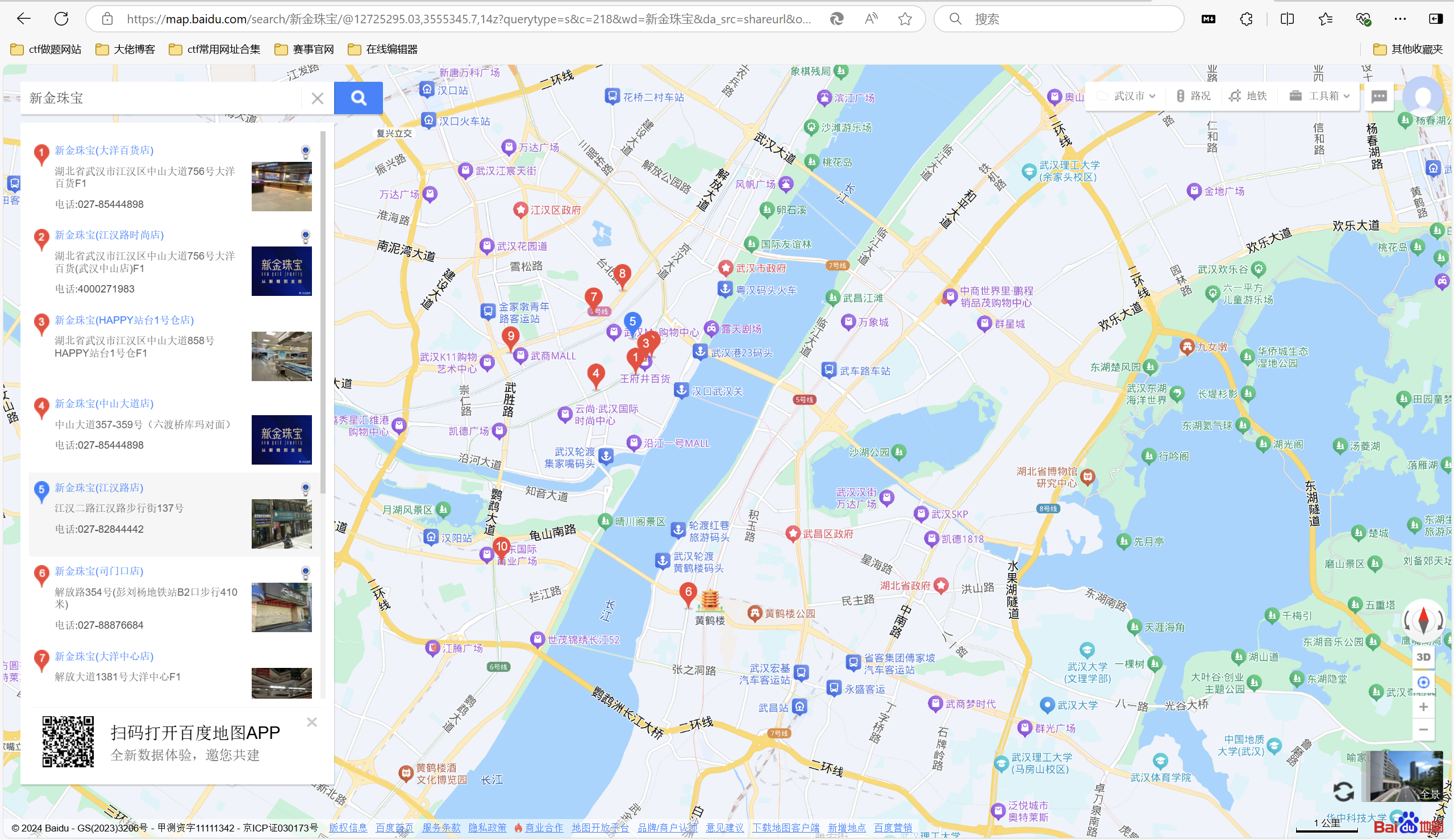The height and width of the screenshot is (840, 1454).
Task: Open result 新金珠宝(大洋百货店)
Action: [x=104, y=150]
